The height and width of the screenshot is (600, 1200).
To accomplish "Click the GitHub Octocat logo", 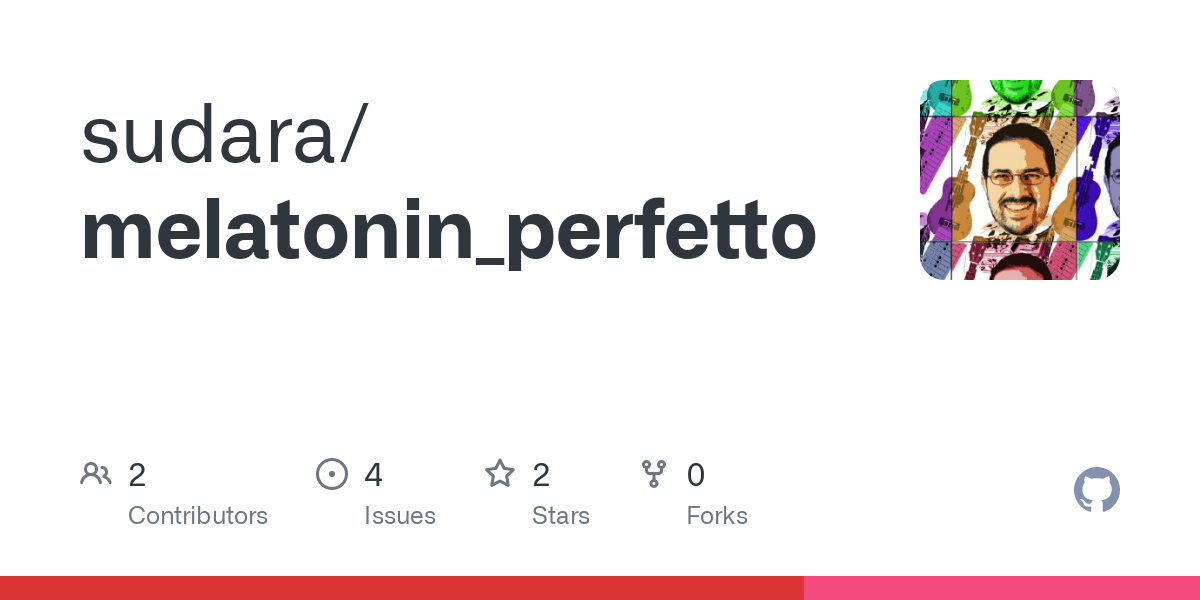I will (x=1096, y=491).
